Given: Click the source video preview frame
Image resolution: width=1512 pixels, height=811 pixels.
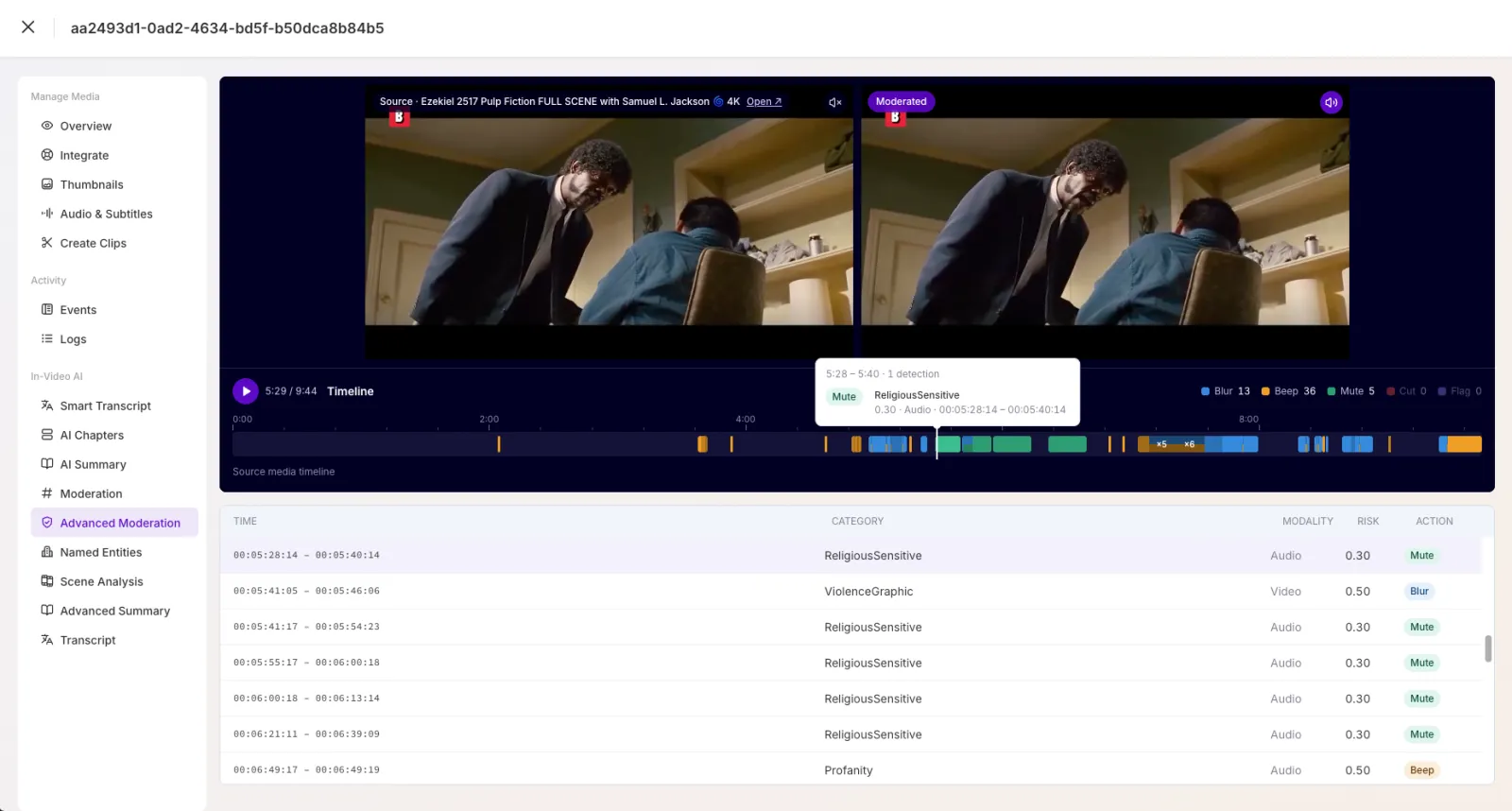Looking at the screenshot, I should 609,221.
